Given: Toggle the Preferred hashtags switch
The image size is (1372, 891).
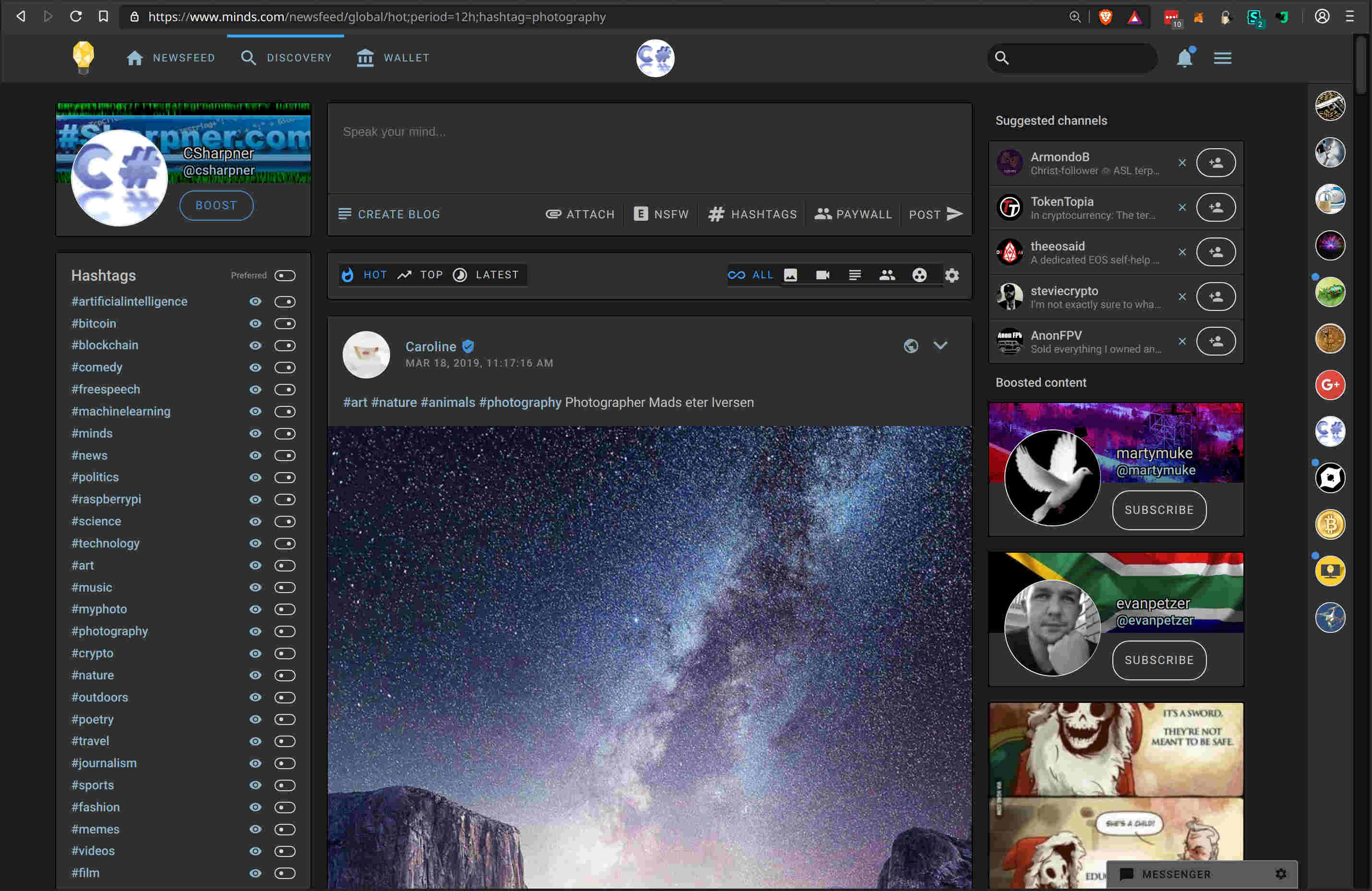Looking at the screenshot, I should pos(285,275).
